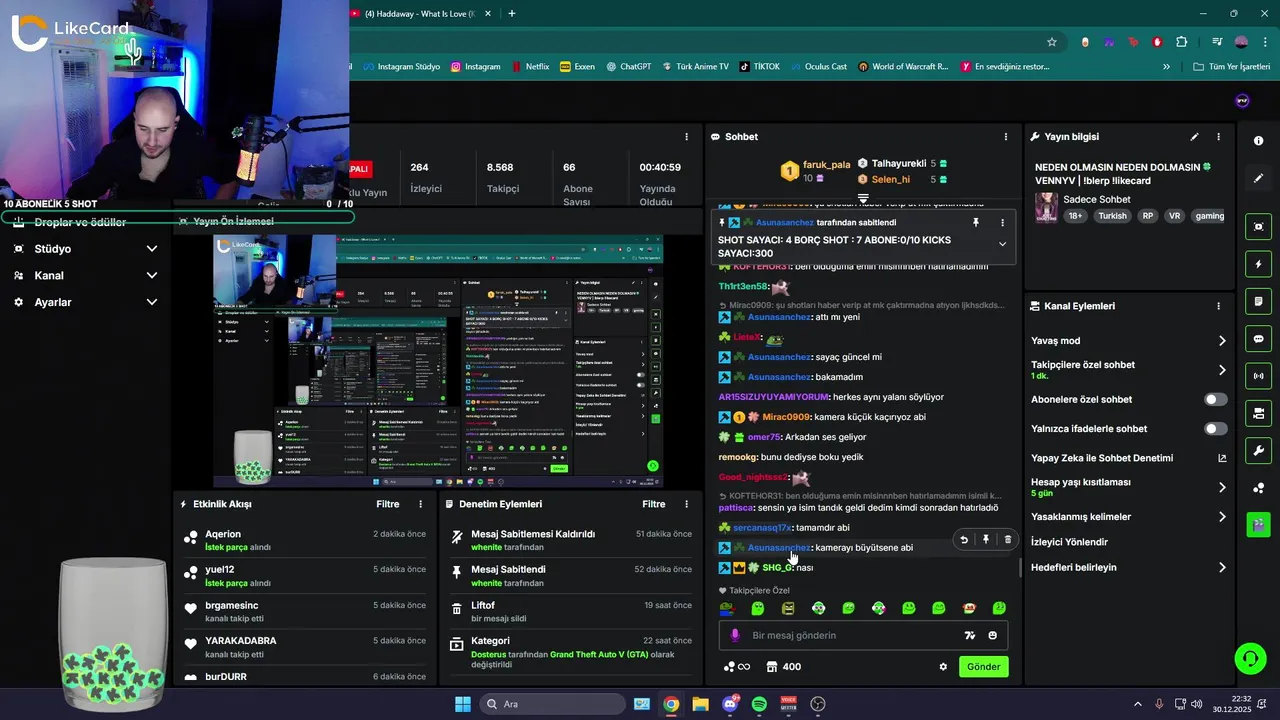Open Instagram Stüdyo bookmark
1280x720 pixels.
pyautogui.click(x=402, y=67)
